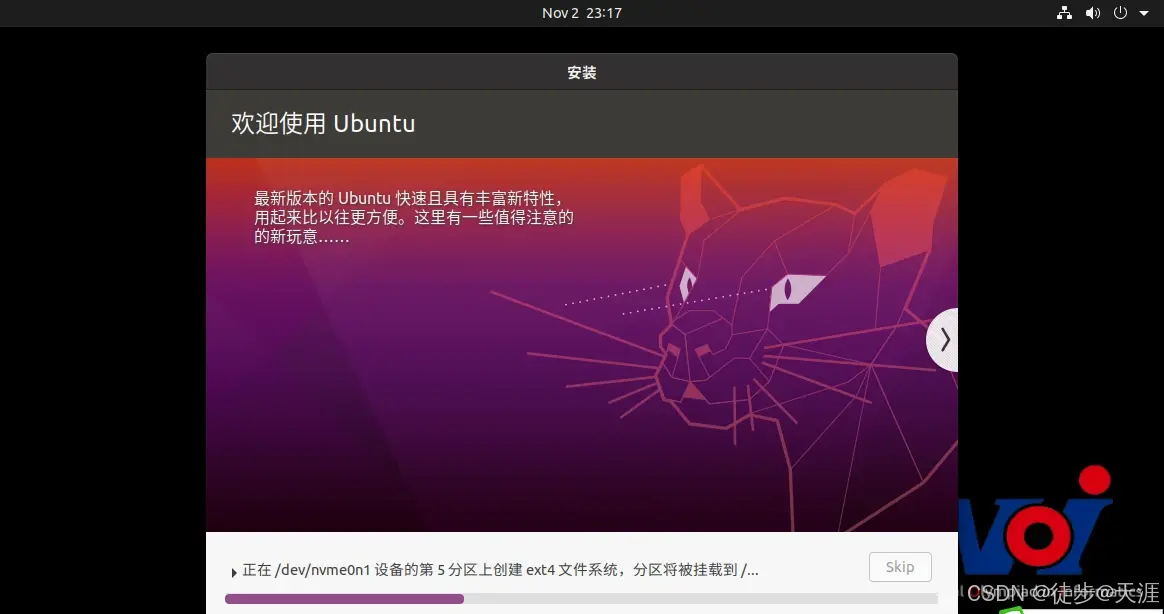This screenshot has height=614, width=1164.
Task: Expand installation details disclosure triangle
Action: pyautogui.click(x=234, y=572)
